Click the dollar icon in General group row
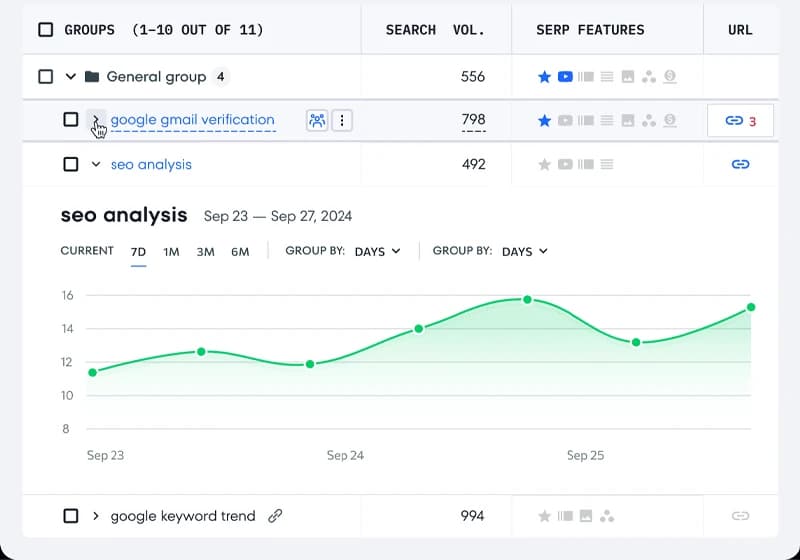The height and width of the screenshot is (560, 800). tap(670, 77)
